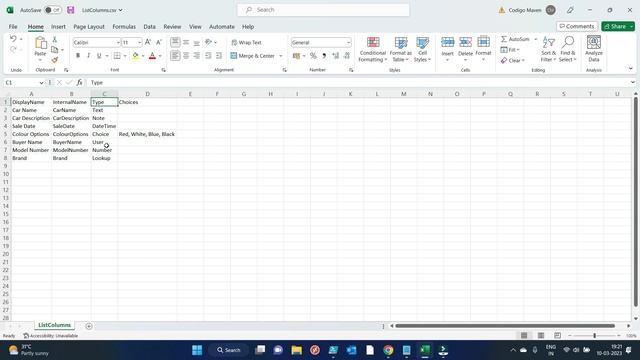Toggle Underline formatting

(x=99, y=56)
